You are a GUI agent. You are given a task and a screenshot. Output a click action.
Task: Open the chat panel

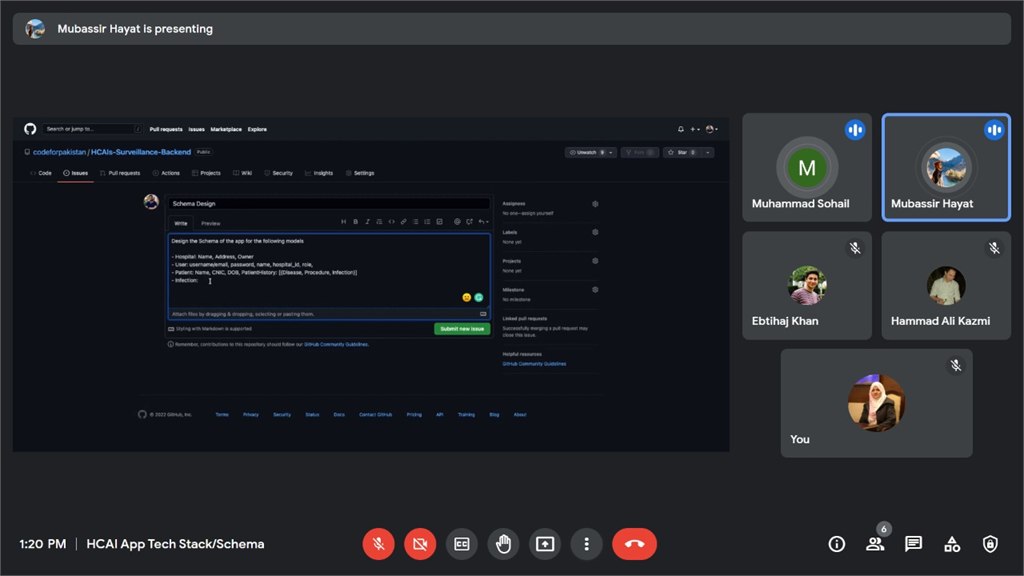[x=913, y=544]
